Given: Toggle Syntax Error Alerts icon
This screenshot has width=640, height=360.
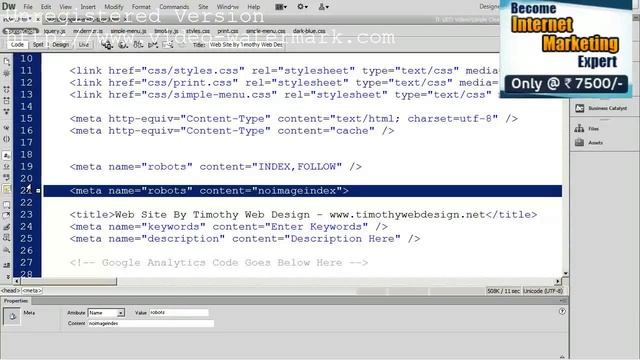Looking at the screenshot, I should coord(7,189).
